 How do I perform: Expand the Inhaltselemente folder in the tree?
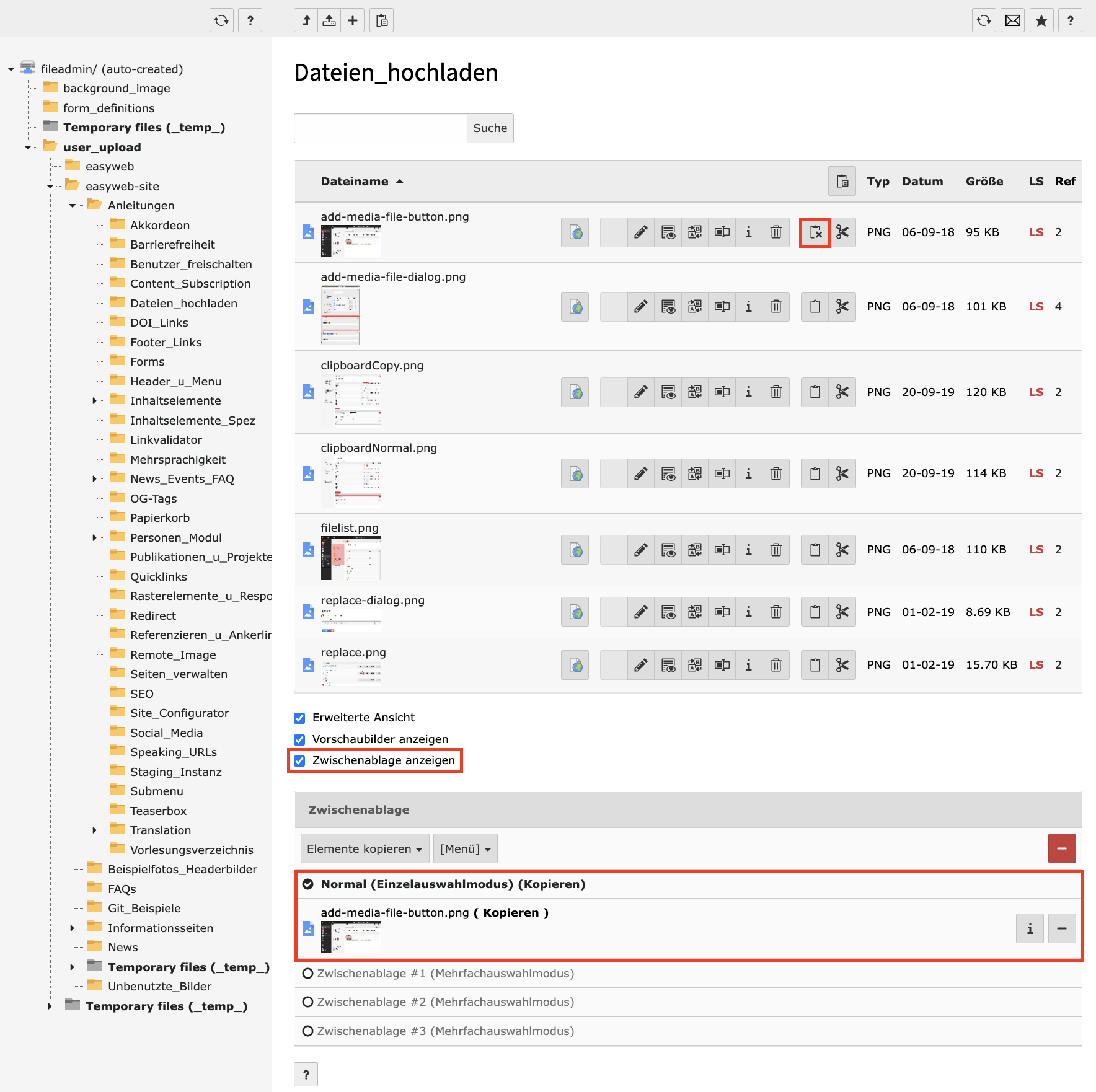[x=94, y=400]
